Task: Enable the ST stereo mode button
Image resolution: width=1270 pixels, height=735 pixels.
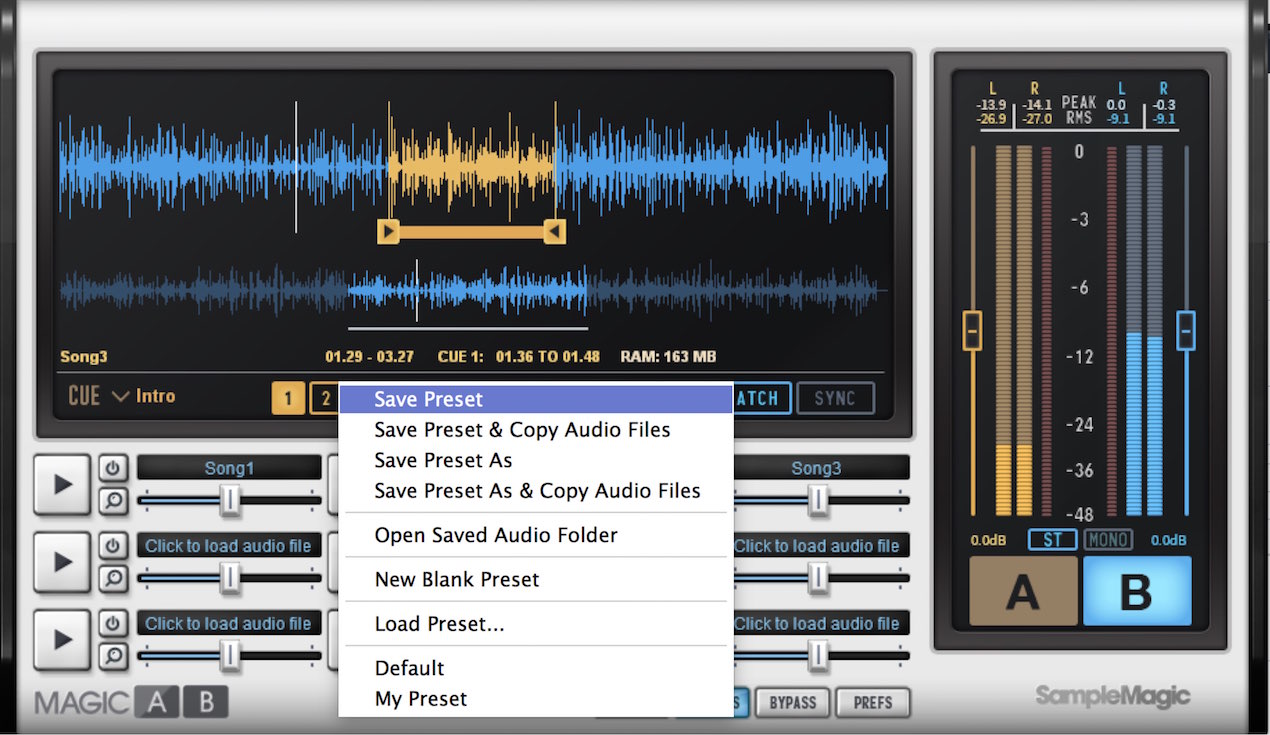Action: (x=1053, y=540)
